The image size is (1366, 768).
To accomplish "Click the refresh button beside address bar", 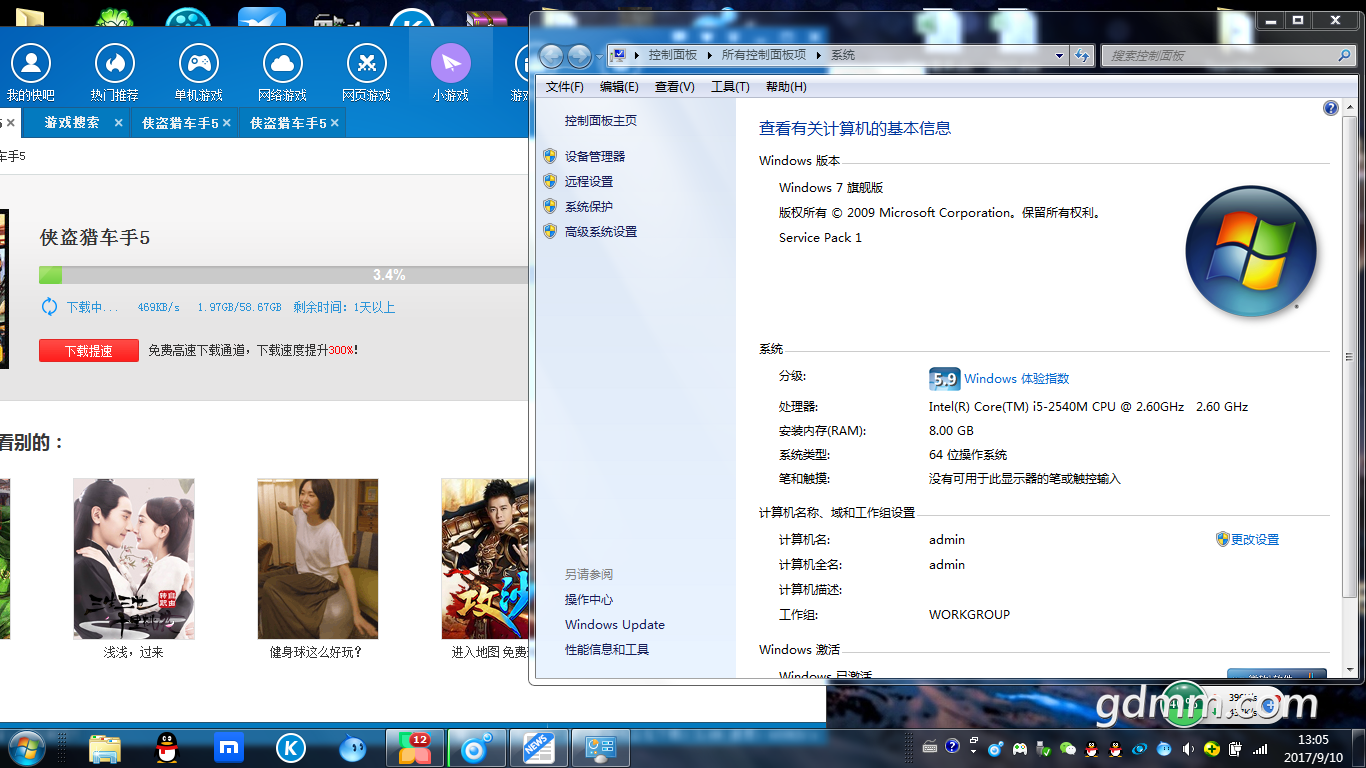I will (1081, 56).
